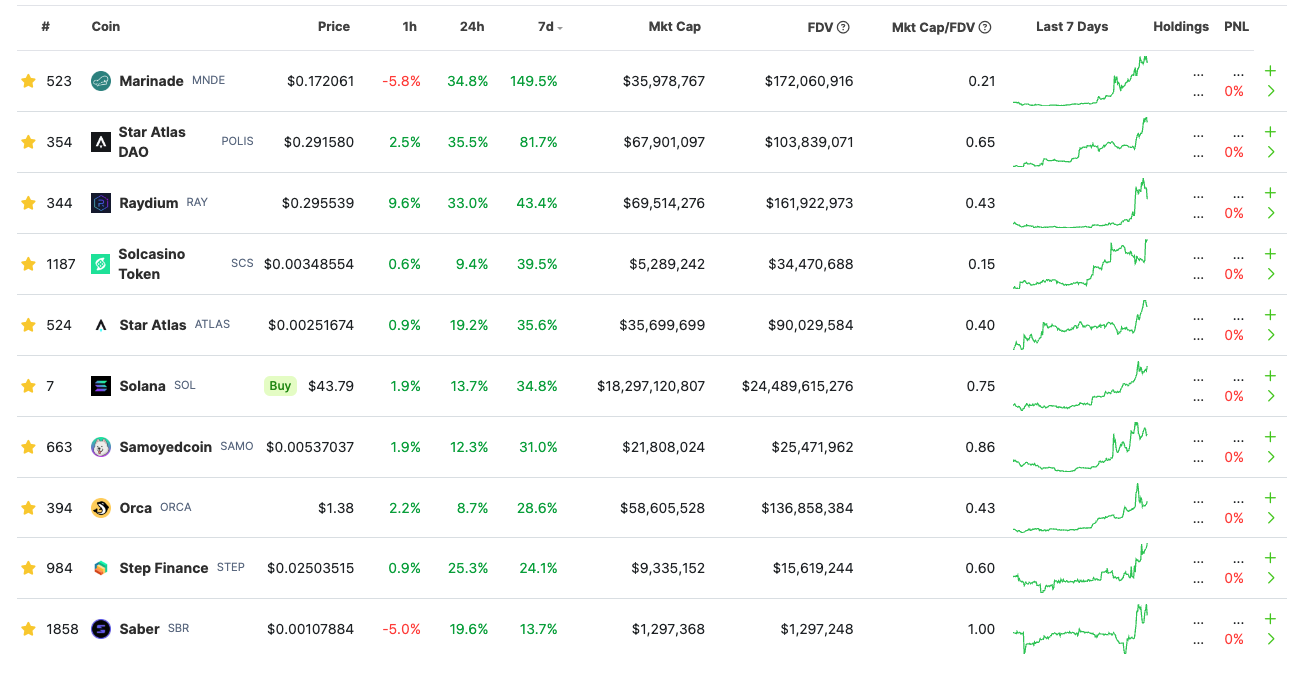Add Raydium transaction with plus icon
Screen dimensions: 1290x676
[x=1270, y=193]
